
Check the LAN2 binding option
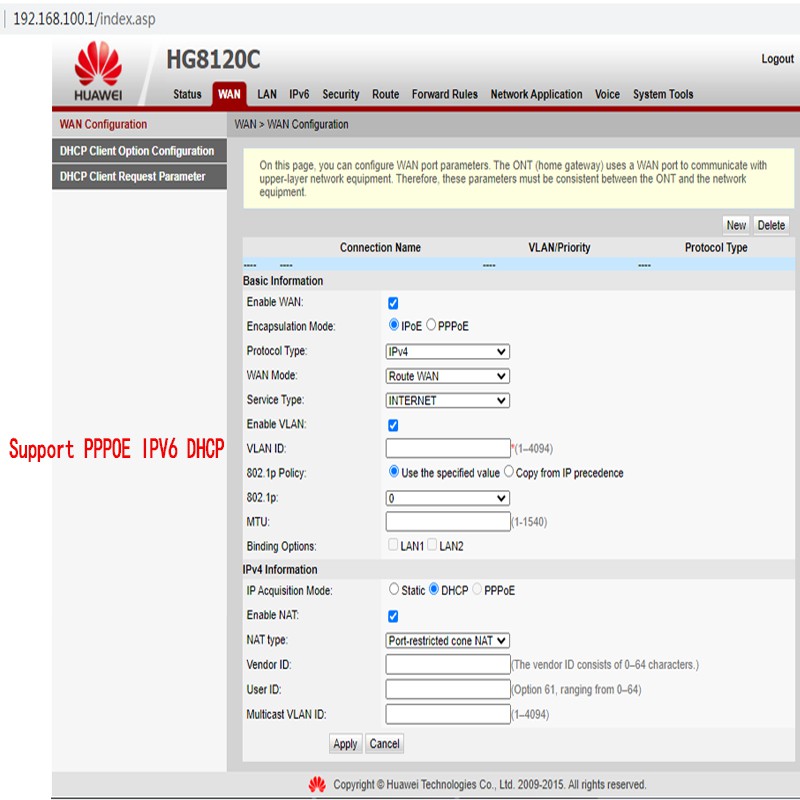coord(432,544)
